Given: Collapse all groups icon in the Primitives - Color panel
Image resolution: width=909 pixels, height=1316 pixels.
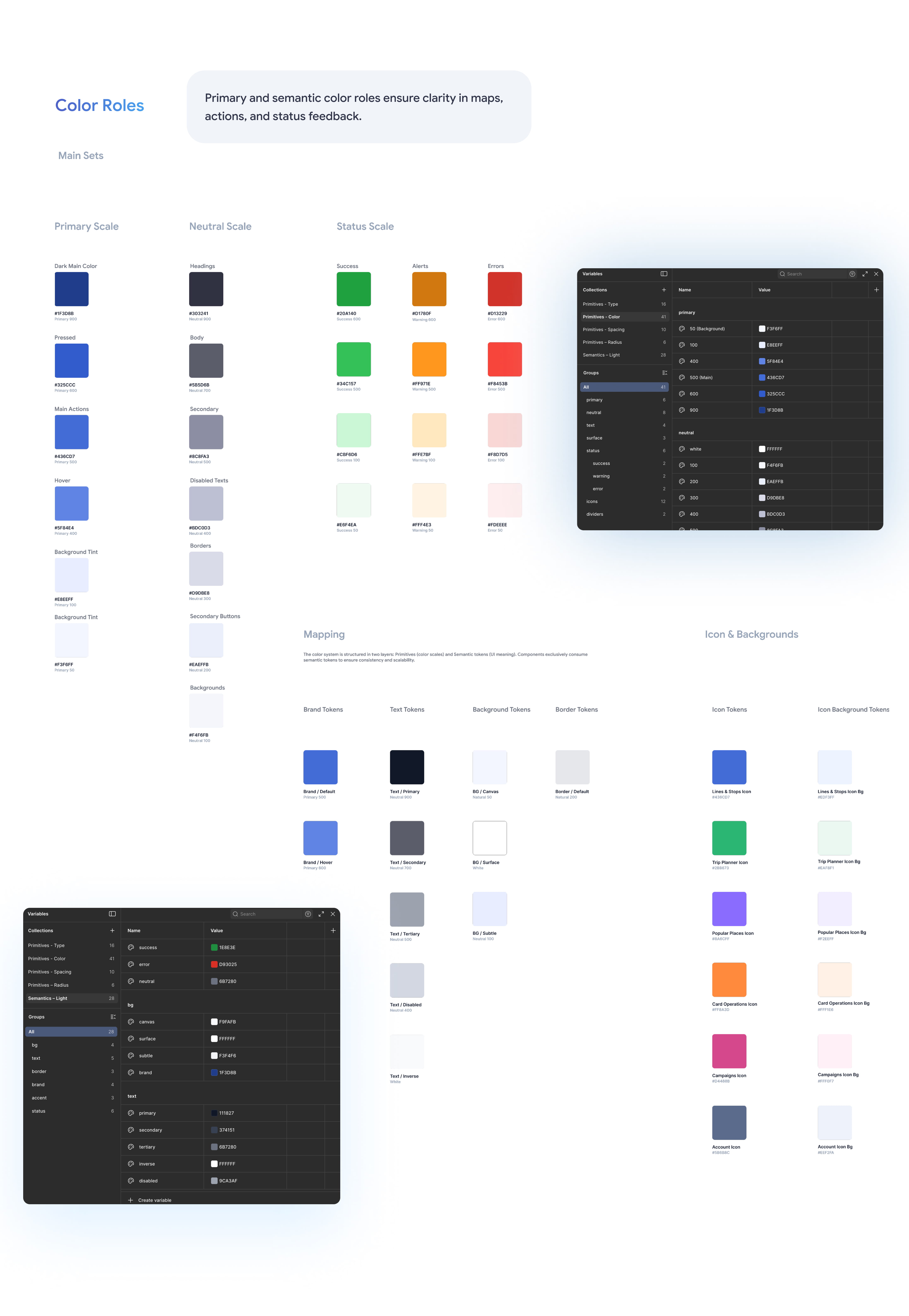Looking at the screenshot, I should (664, 373).
